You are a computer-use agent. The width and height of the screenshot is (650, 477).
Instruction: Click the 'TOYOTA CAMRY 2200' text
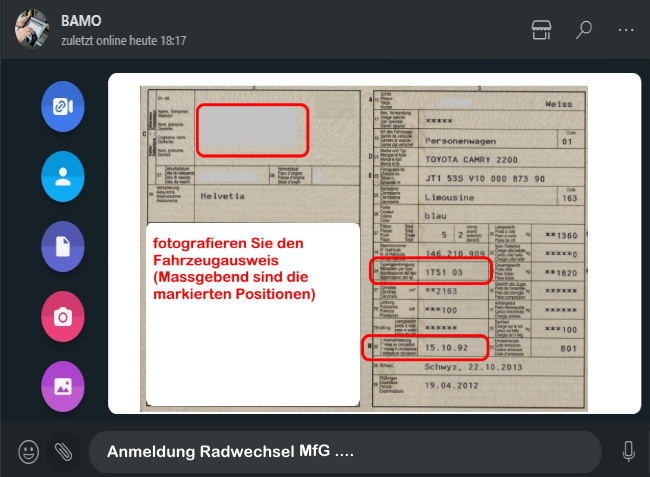pos(471,160)
